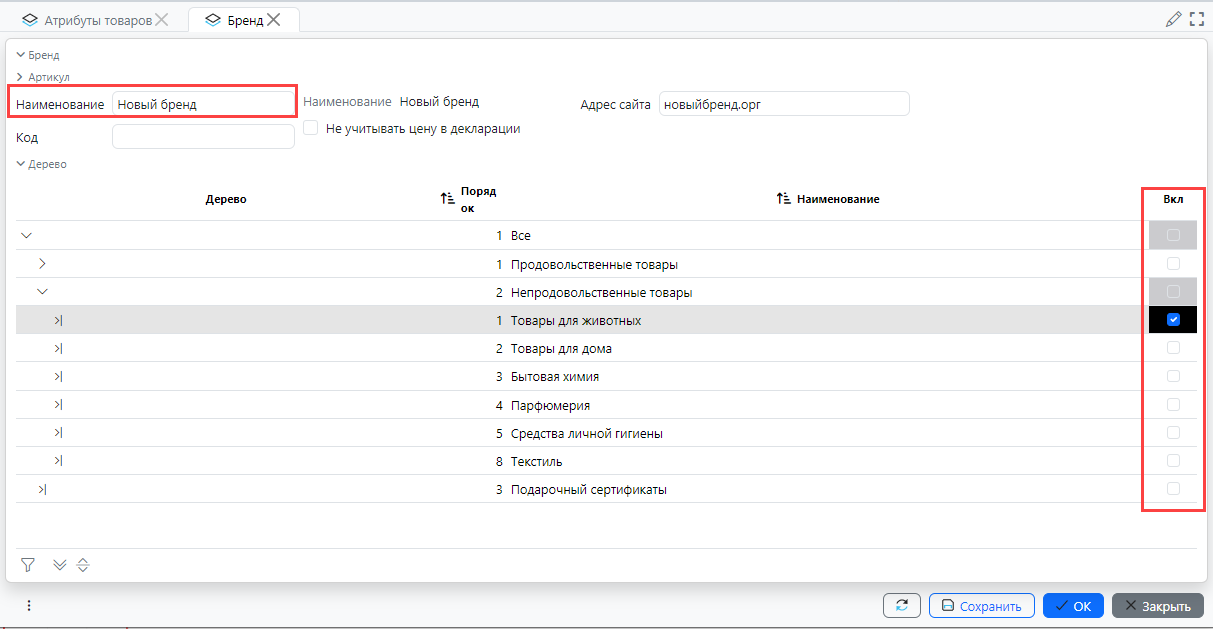Close the Атрибуты товаров tab
Viewport: 1213px width, 629px height.
162,20
